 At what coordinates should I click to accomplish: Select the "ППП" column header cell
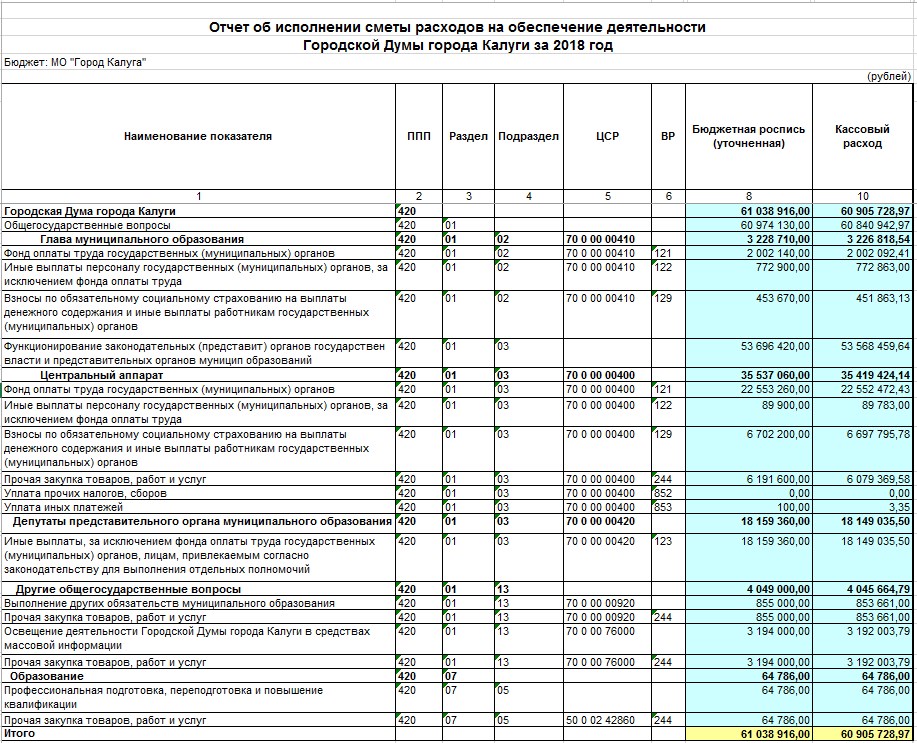click(419, 136)
